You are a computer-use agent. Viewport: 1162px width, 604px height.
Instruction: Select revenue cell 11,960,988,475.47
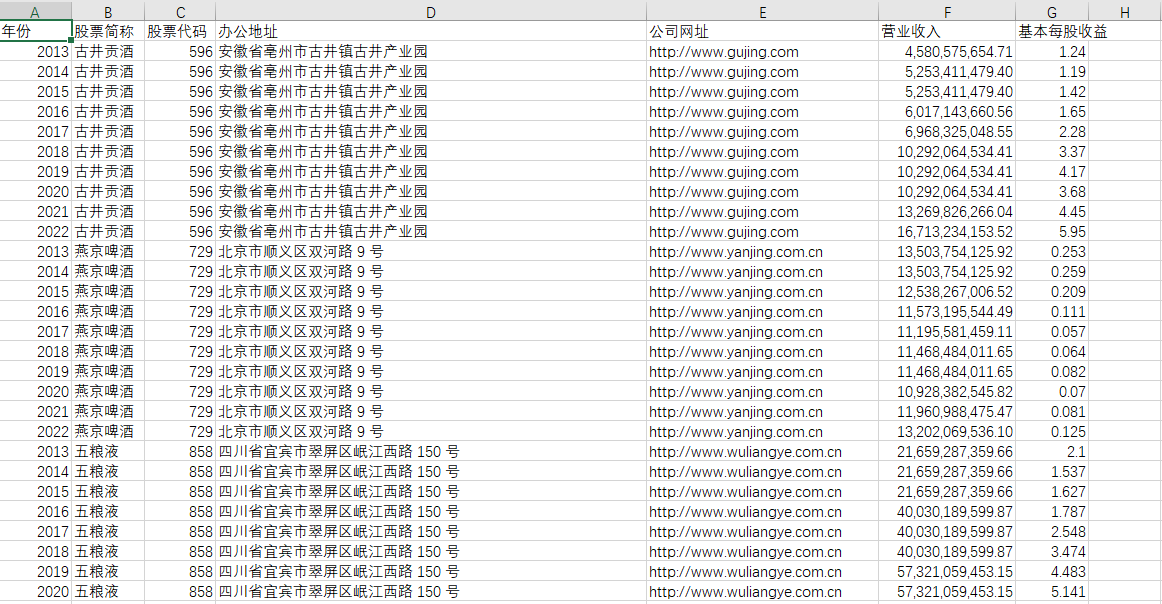947,412
